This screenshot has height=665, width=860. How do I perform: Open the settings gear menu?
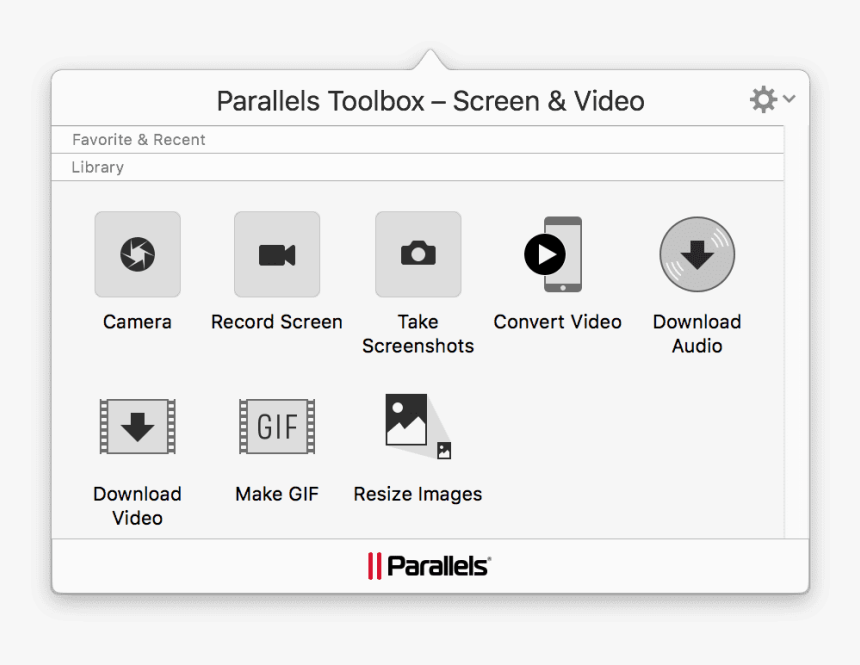pos(763,99)
